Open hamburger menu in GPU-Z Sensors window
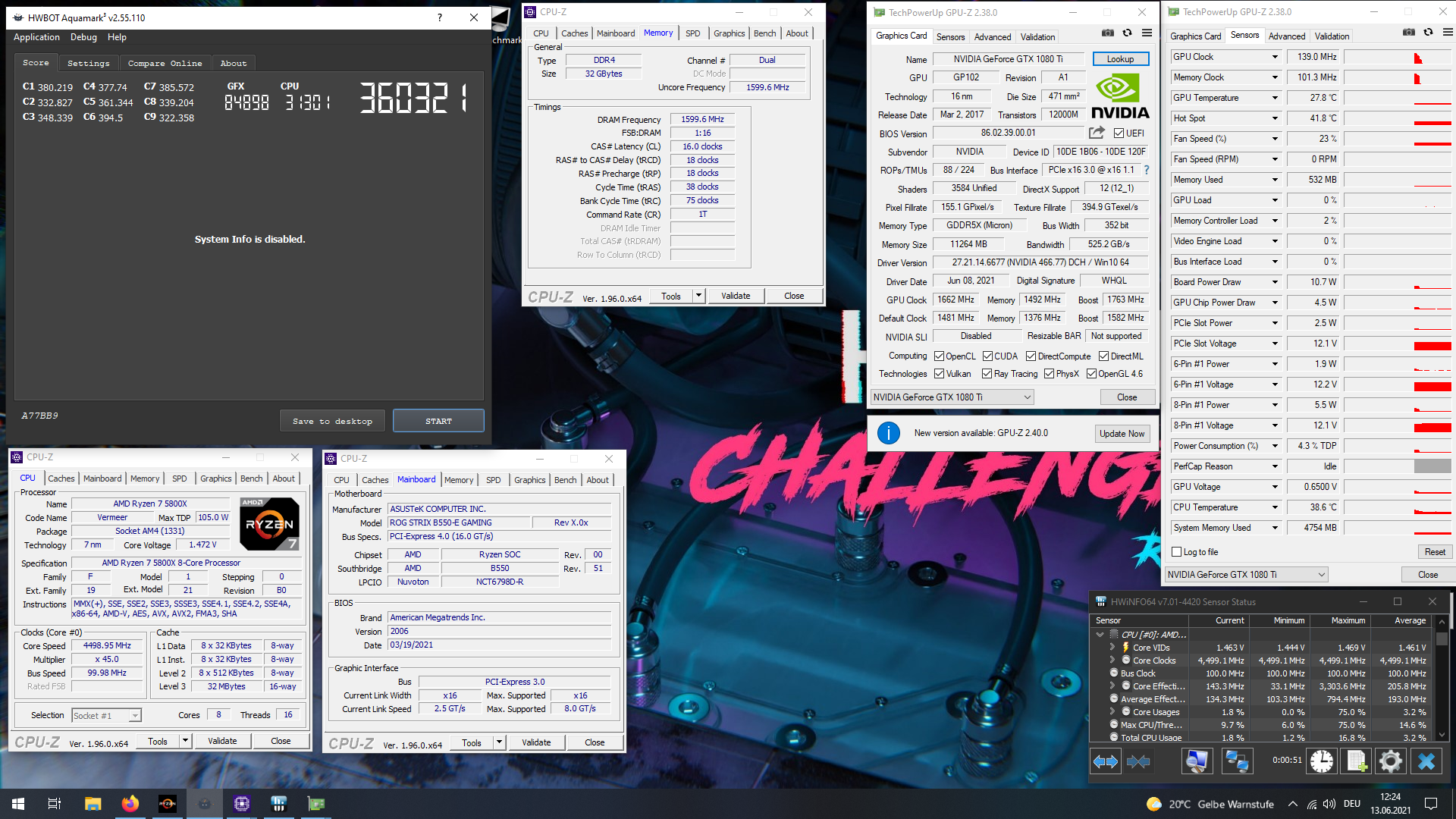Image resolution: width=1456 pixels, height=819 pixels. (1448, 33)
